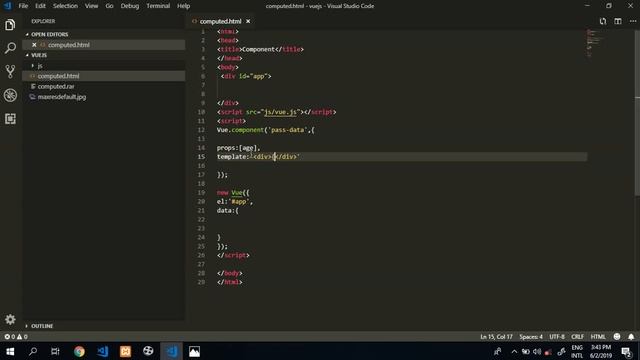
Task: Place cursor on line 16 of the code
Action: click(x=402, y=166)
